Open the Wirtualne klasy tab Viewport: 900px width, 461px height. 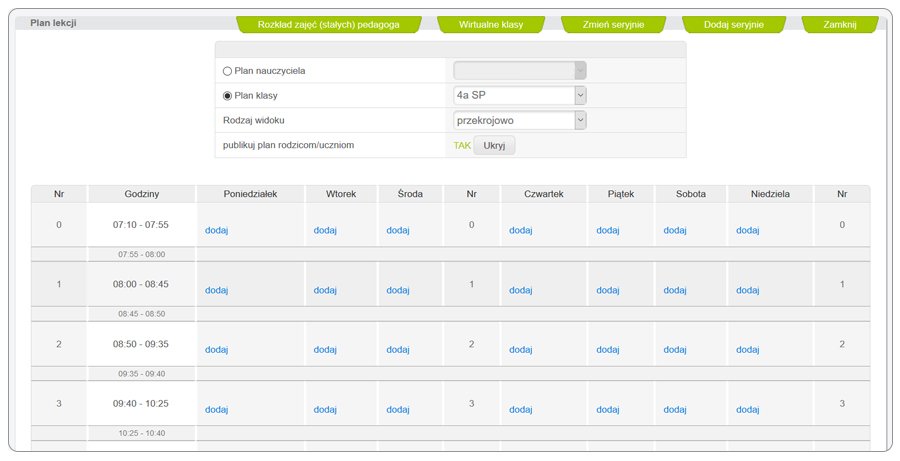click(x=491, y=24)
